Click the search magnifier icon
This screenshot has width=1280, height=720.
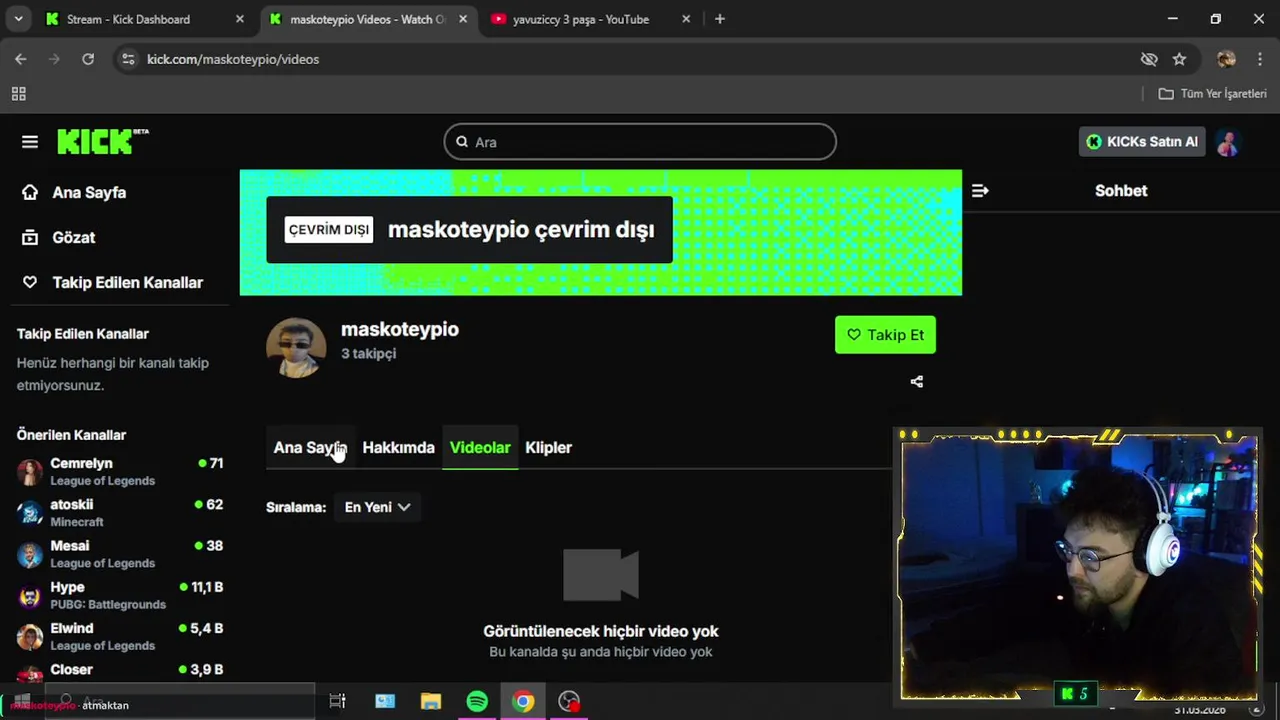pyautogui.click(x=462, y=142)
